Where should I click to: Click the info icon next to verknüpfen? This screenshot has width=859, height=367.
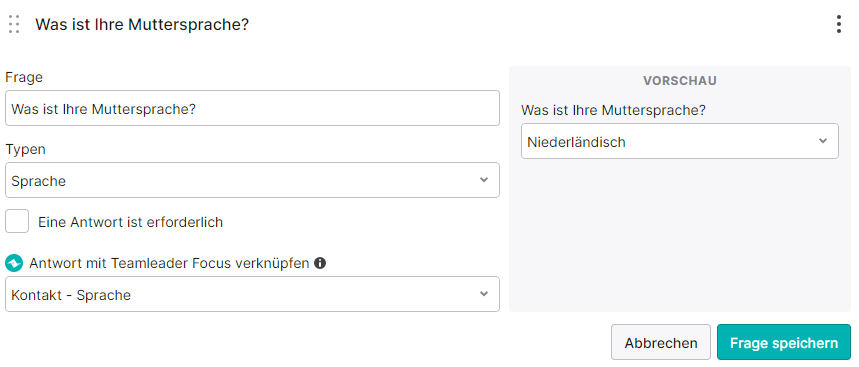(320, 263)
